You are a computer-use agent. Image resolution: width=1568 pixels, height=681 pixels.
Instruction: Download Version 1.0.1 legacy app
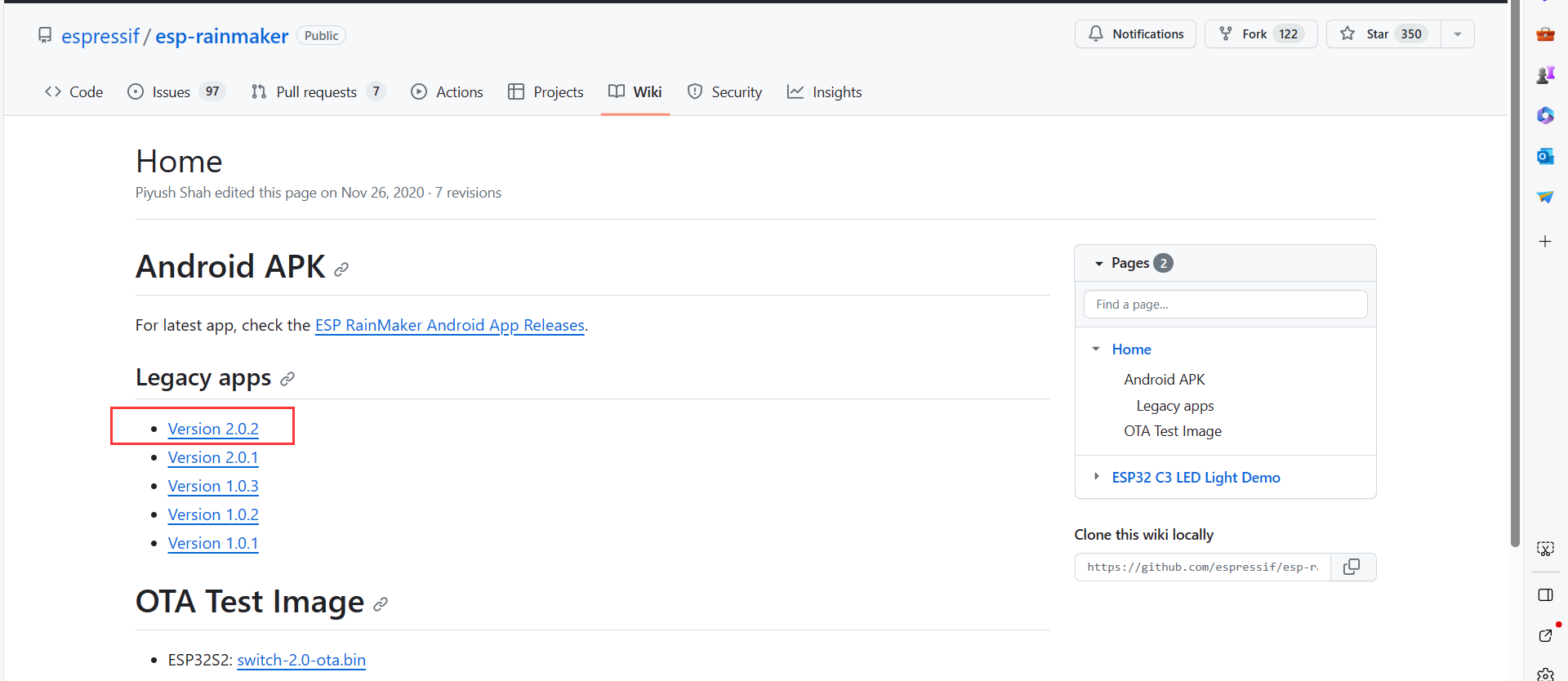[x=213, y=543]
